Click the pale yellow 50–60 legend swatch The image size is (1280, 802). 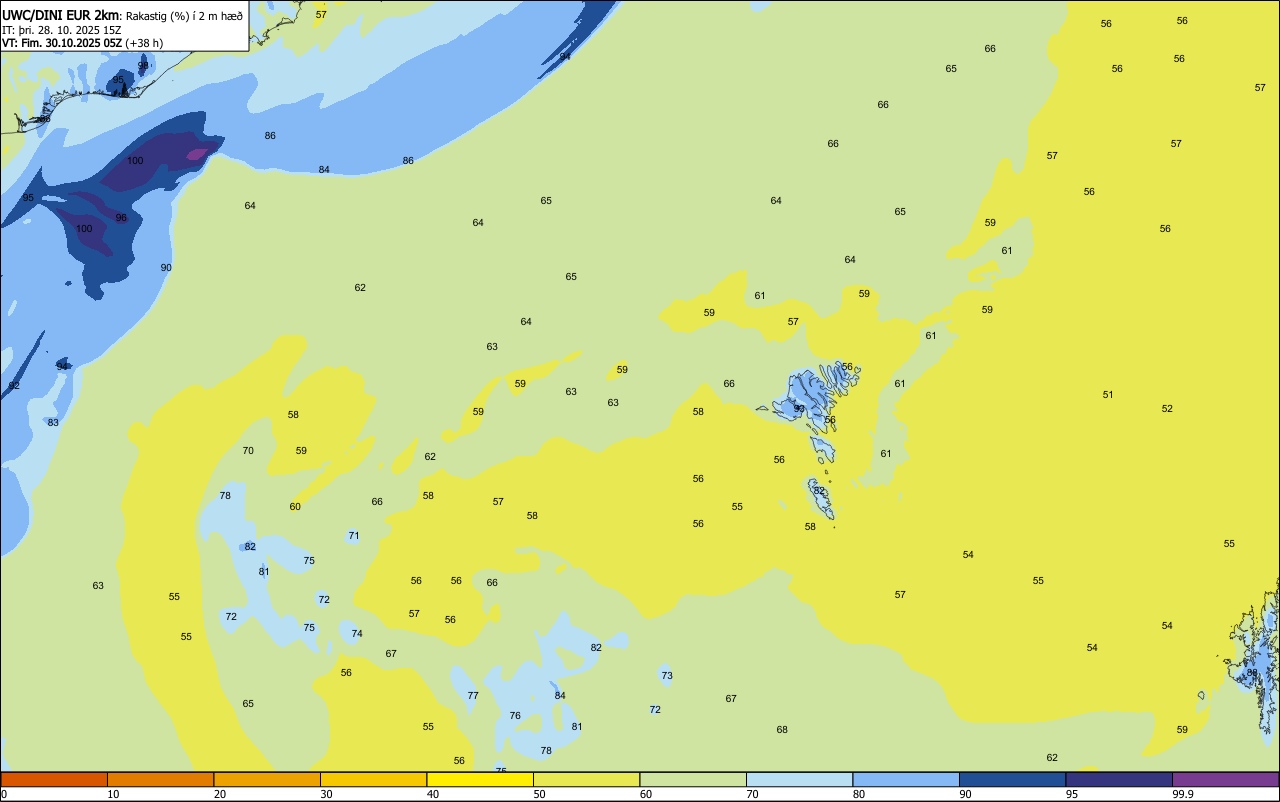point(586,779)
